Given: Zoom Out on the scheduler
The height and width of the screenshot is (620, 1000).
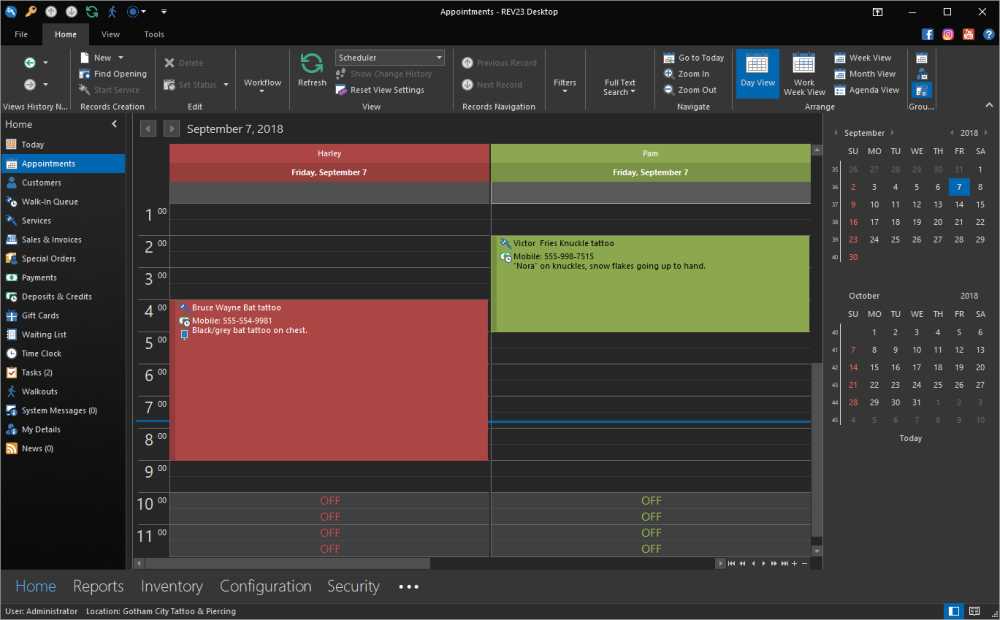Looking at the screenshot, I should [x=690, y=90].
